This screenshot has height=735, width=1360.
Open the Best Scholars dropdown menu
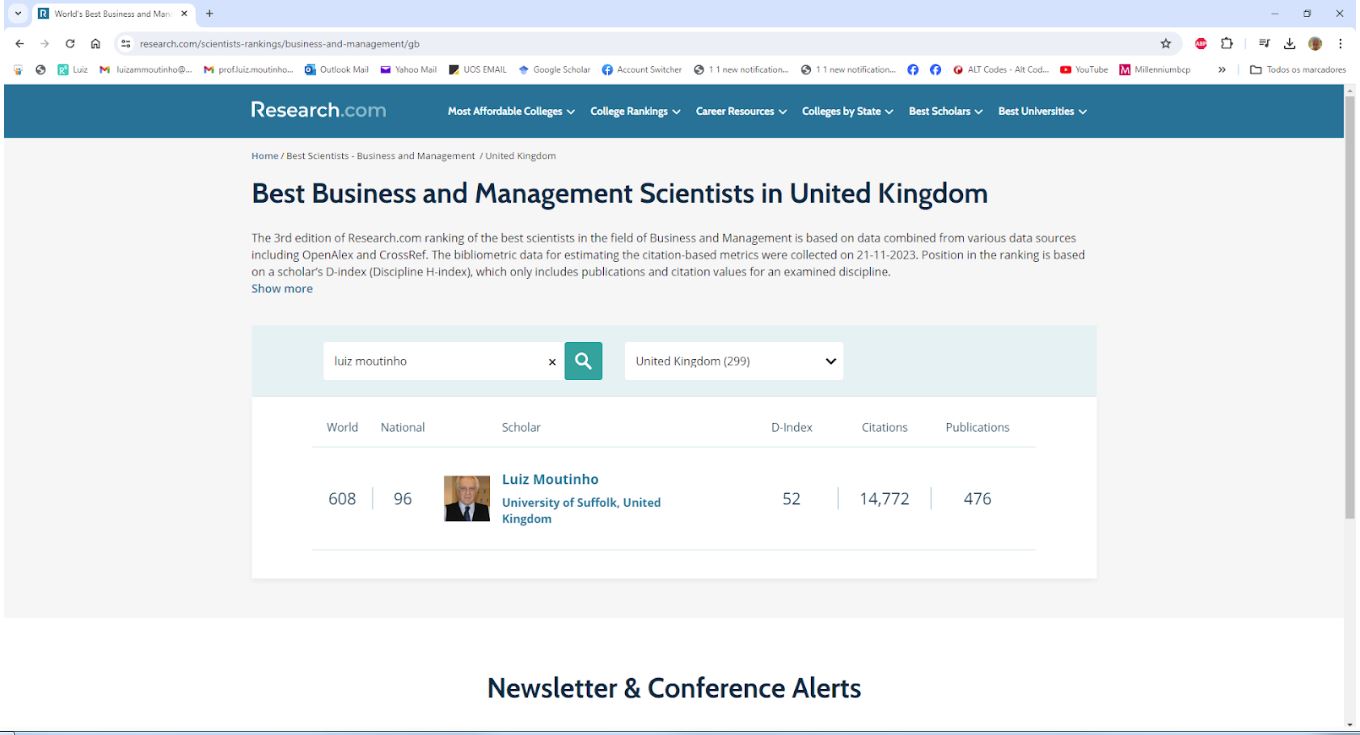click(x=945, y=111)
